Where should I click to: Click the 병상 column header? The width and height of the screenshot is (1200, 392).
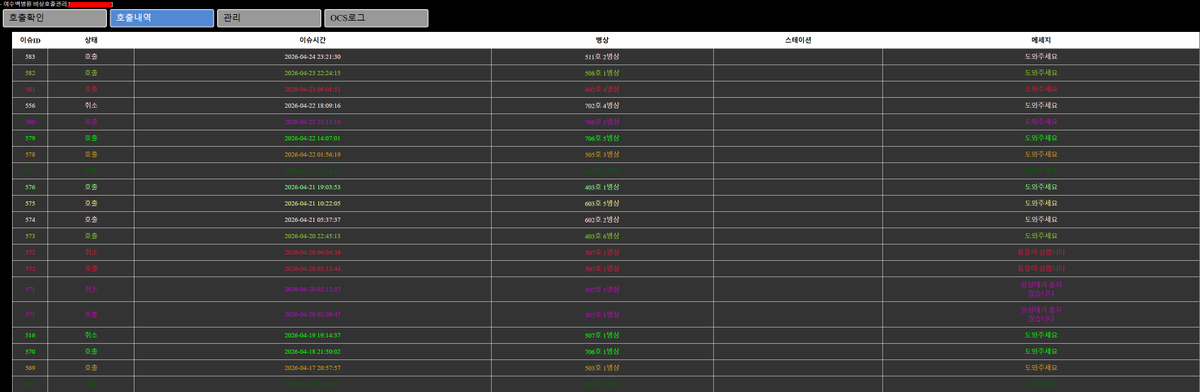pos(602,40)
